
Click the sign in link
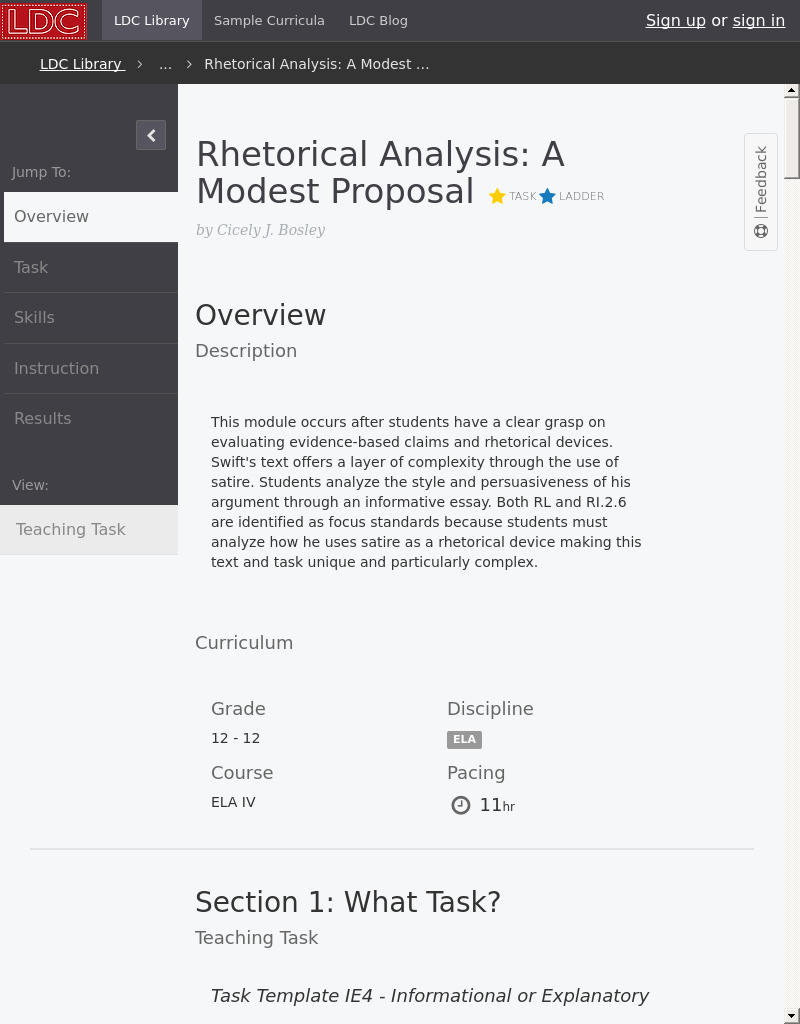coord(758,20)
